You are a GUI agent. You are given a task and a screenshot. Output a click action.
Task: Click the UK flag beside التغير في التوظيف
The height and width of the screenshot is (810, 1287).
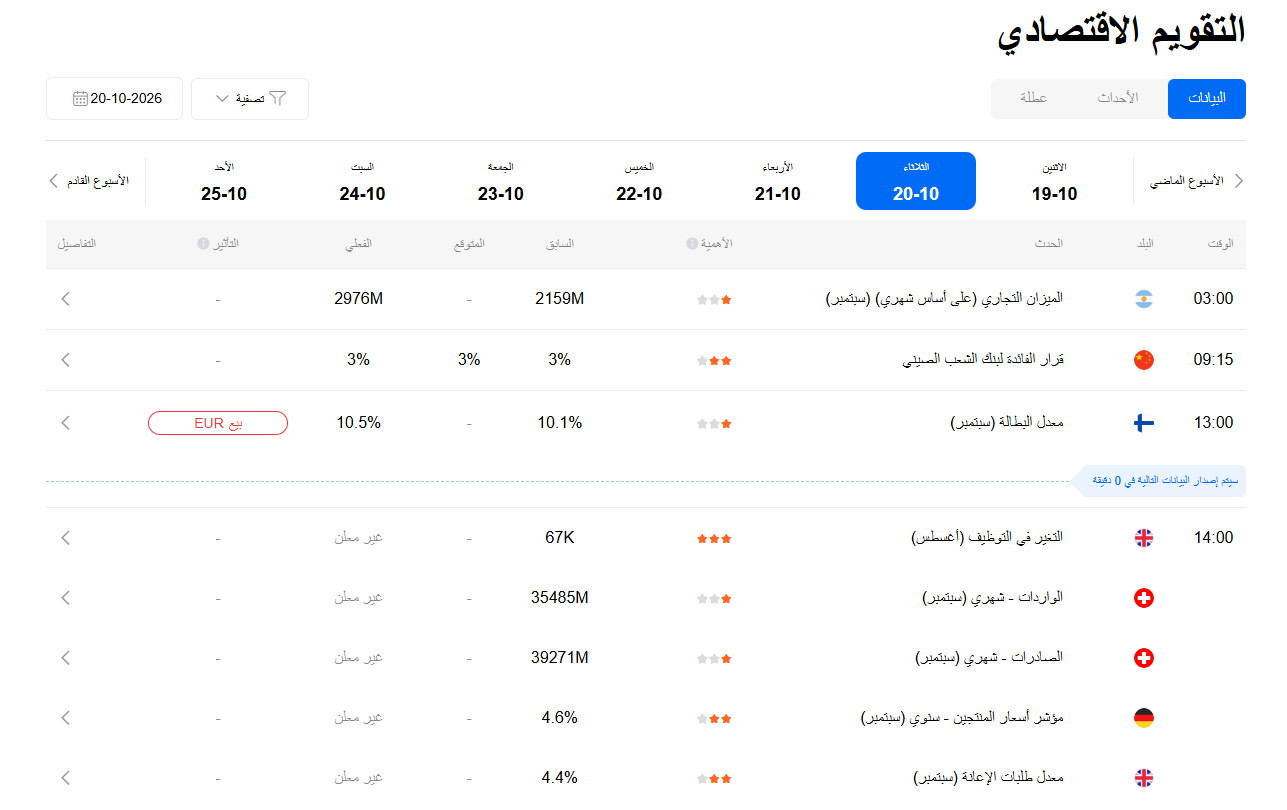pos(1144,538)
